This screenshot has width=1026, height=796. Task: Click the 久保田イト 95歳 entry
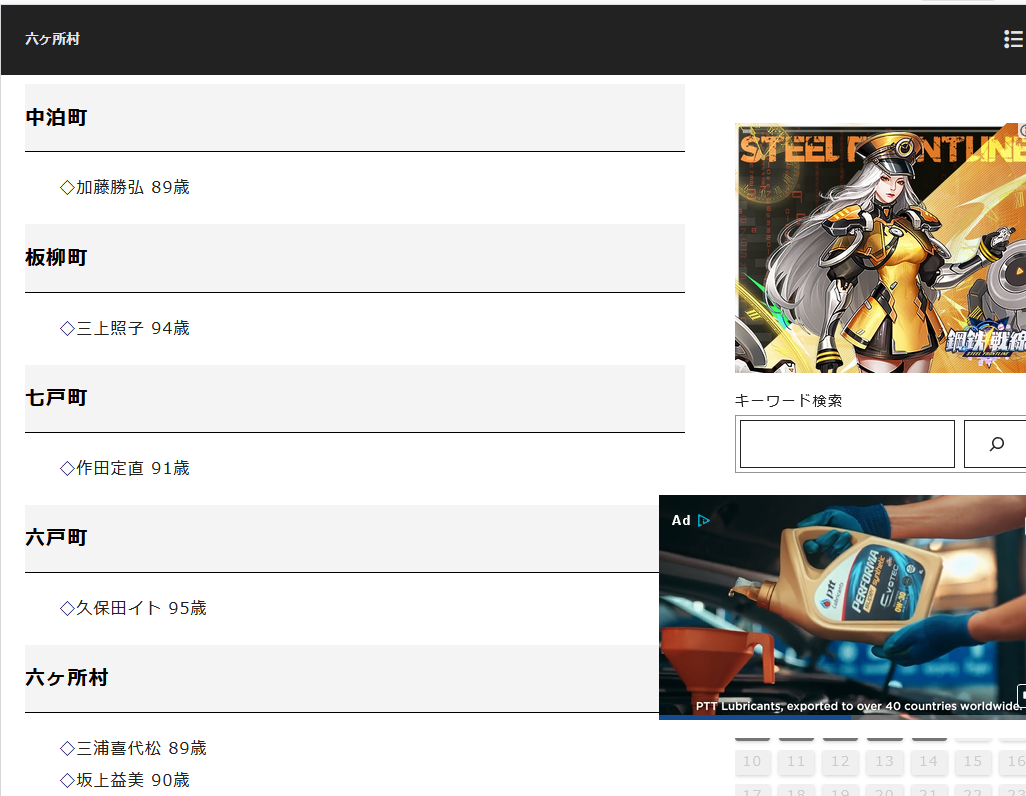(133, 608)
